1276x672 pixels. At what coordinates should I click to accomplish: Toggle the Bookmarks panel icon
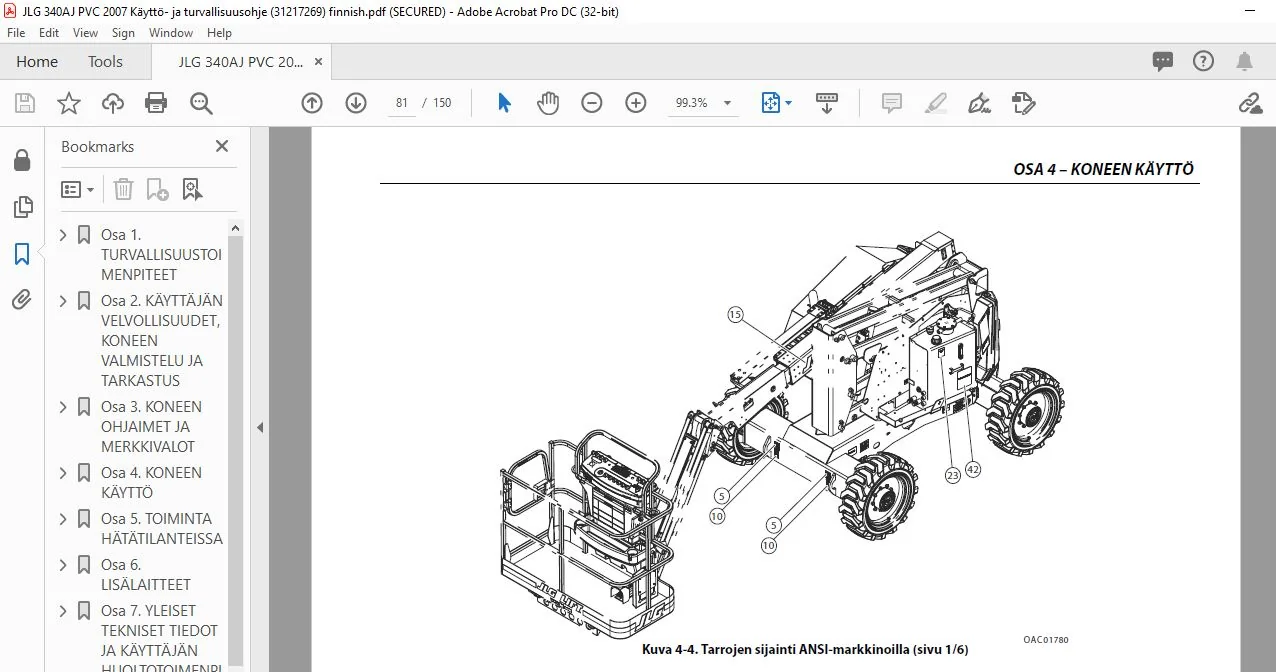21,254
